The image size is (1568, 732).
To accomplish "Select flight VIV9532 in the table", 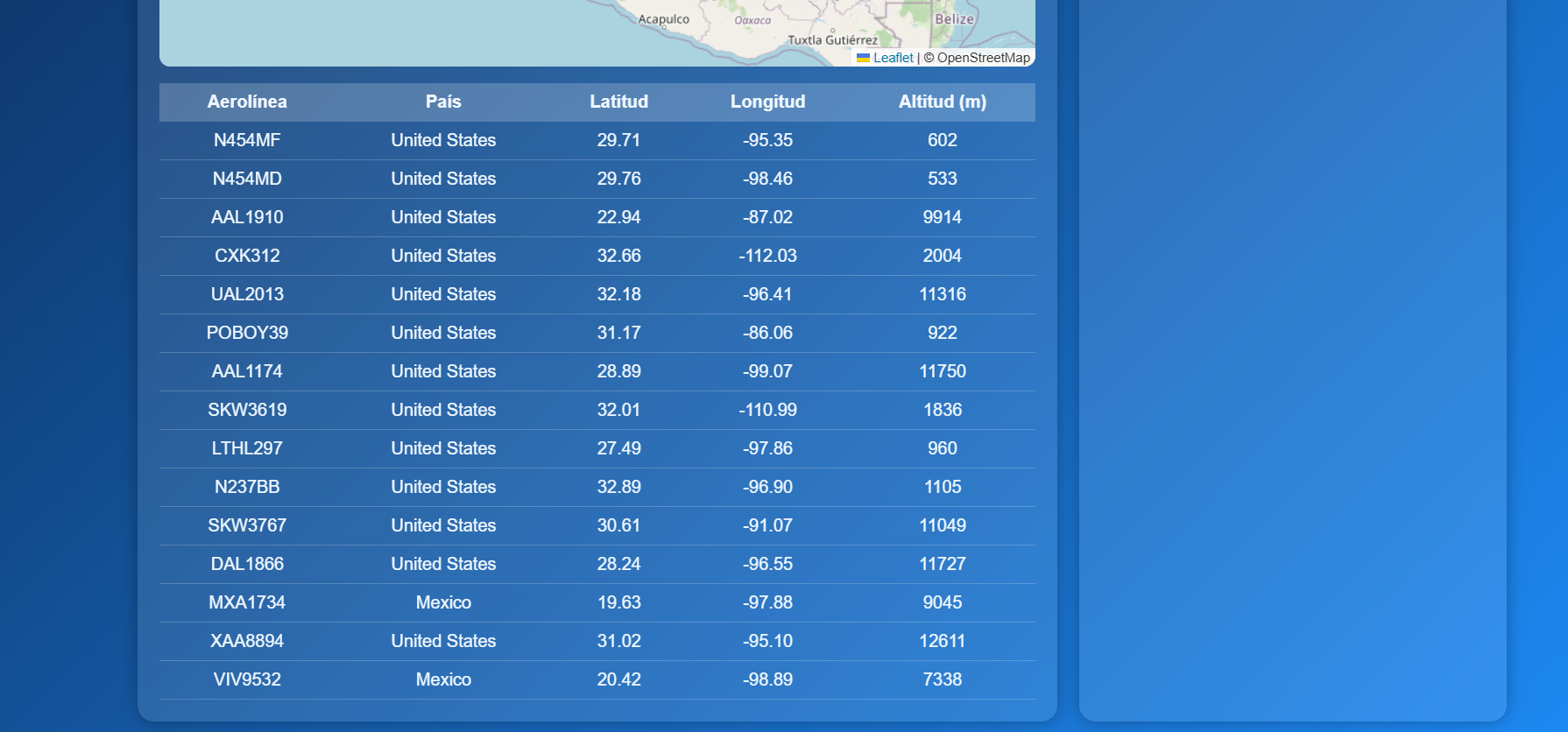I will tap(247, 679).
